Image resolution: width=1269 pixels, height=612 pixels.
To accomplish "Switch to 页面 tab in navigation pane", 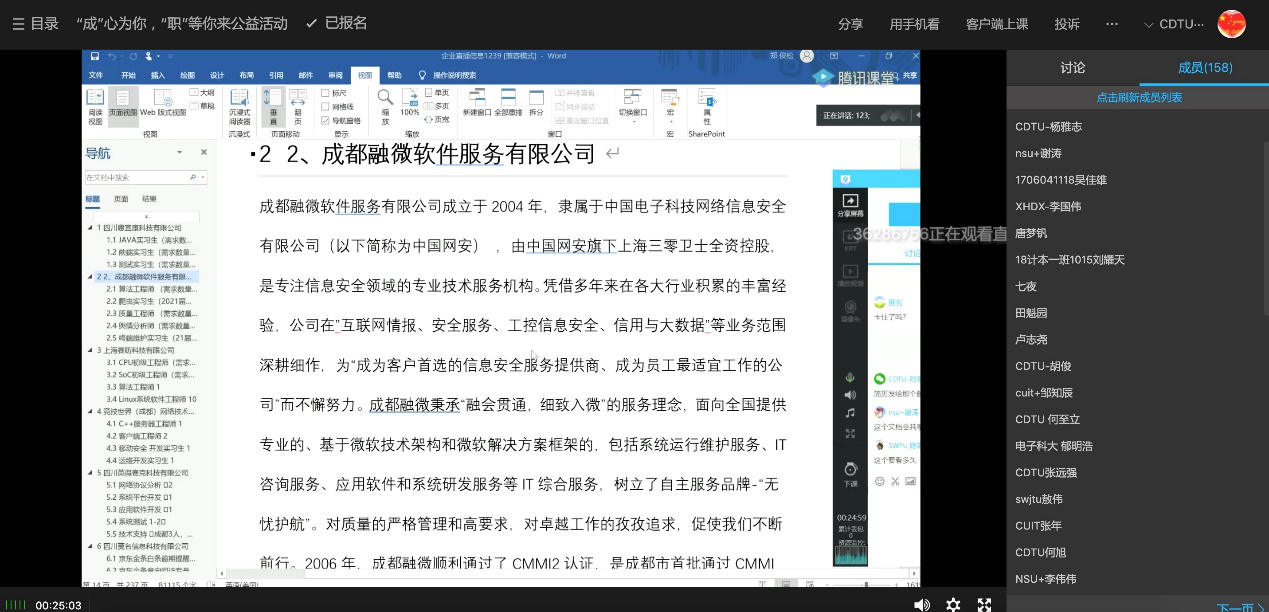I will (121, 199).
